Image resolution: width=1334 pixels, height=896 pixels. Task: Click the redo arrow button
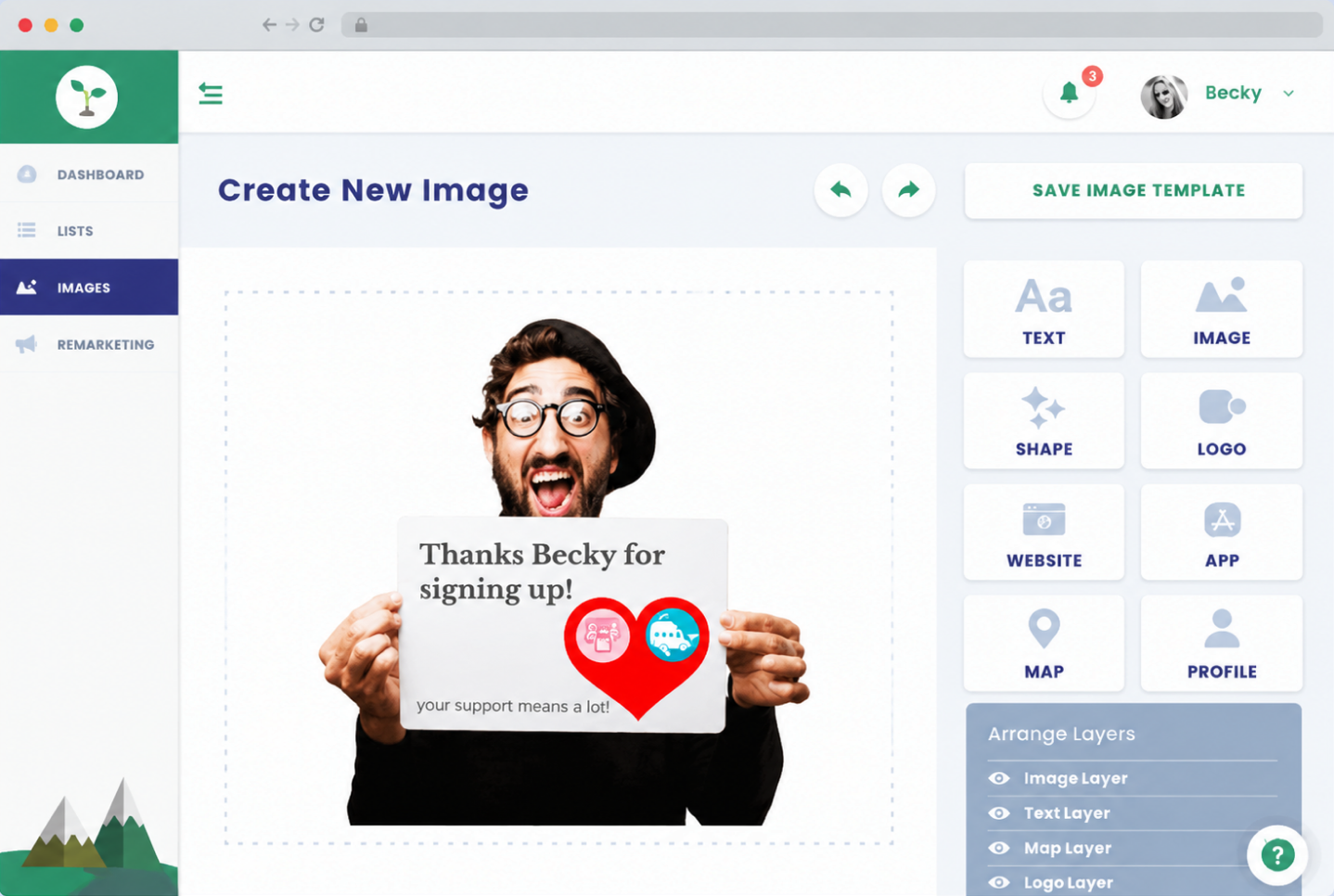point(908,190)
